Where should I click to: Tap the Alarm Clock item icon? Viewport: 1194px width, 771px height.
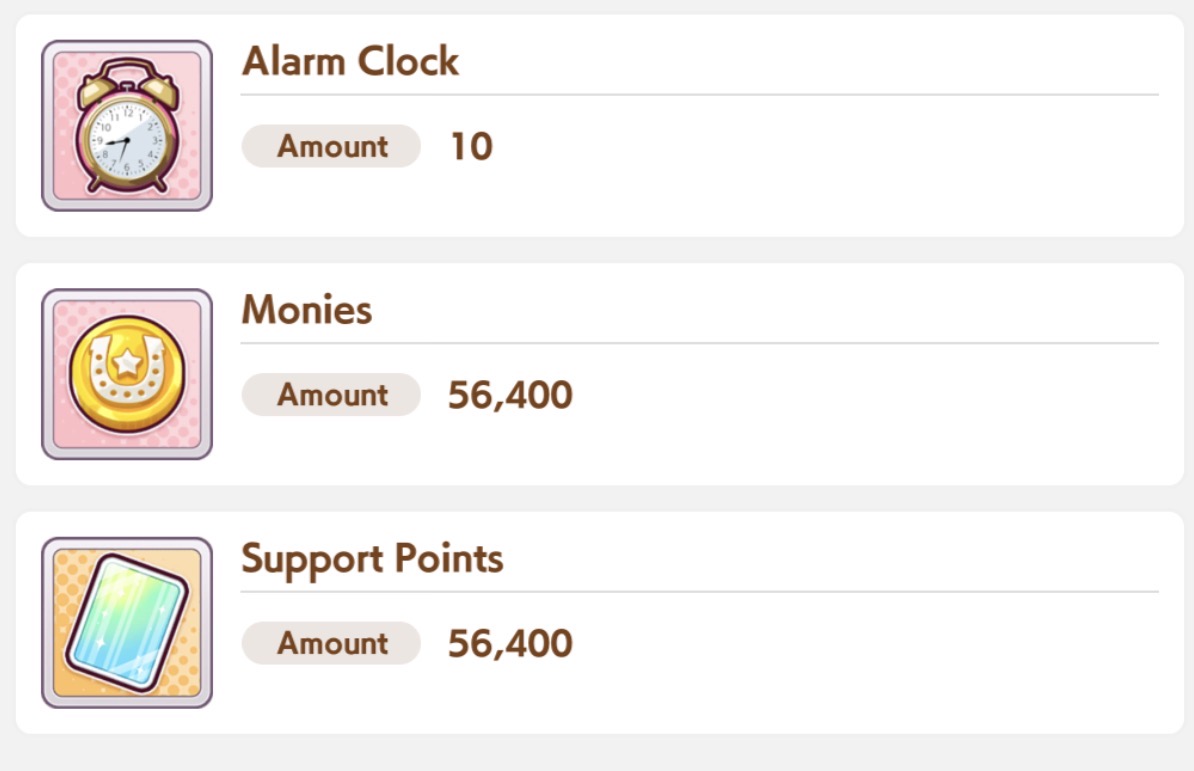pos(127,126)
